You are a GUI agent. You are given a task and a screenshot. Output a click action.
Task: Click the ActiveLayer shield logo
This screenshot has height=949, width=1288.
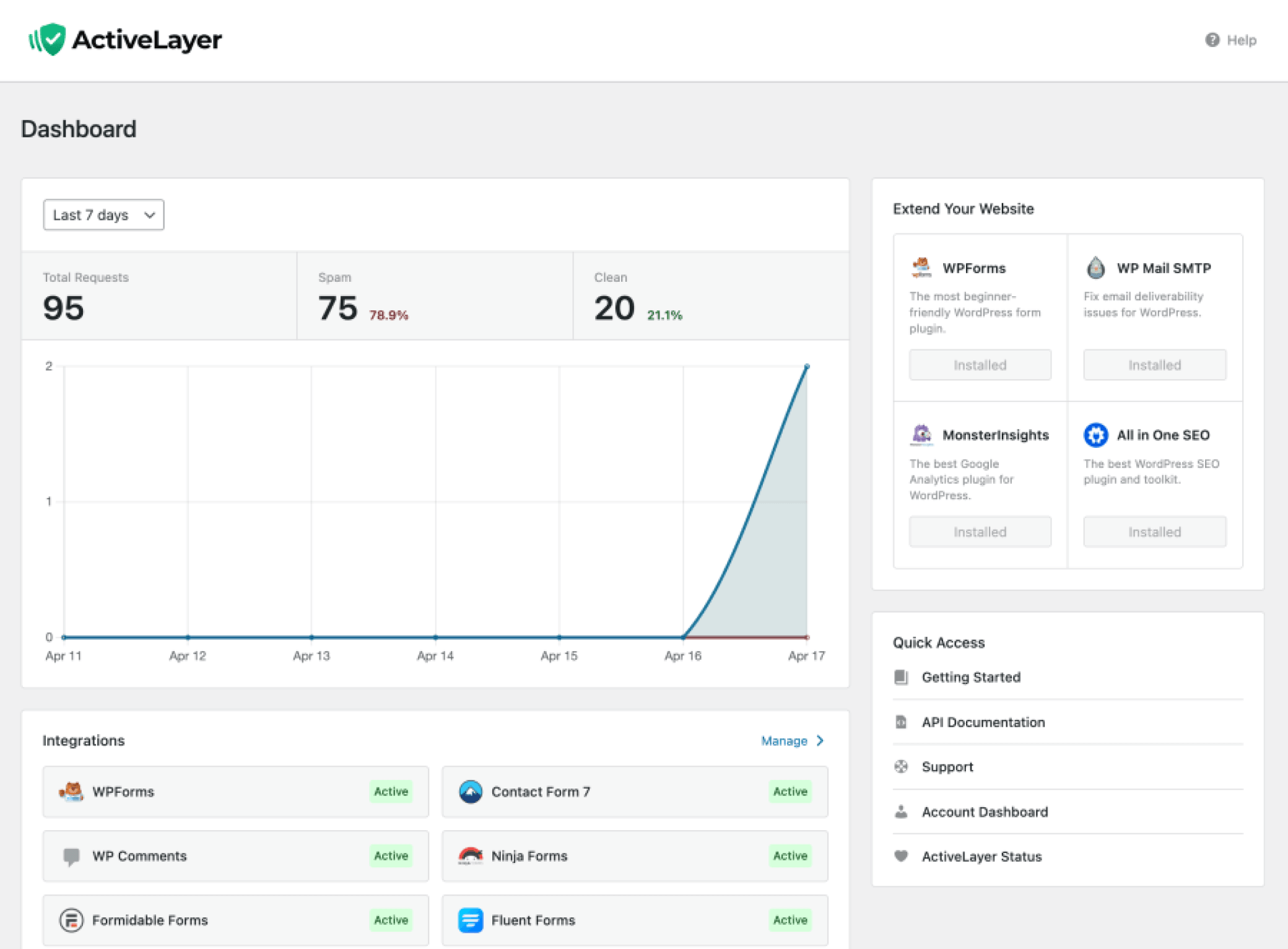(x=48, y=40)
